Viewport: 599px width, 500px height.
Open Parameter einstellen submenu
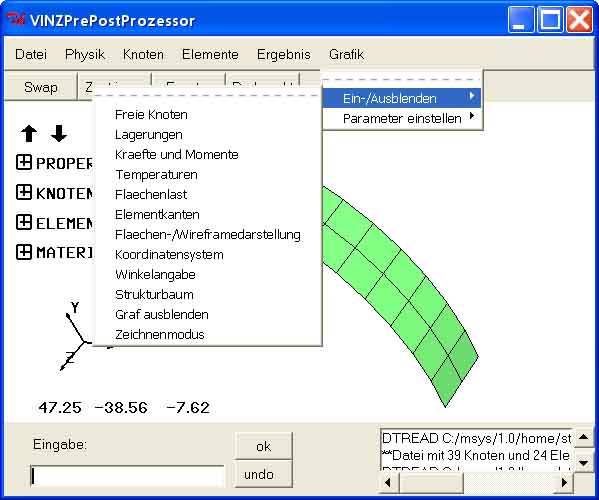pyautogui.click(x=402, y=118)
